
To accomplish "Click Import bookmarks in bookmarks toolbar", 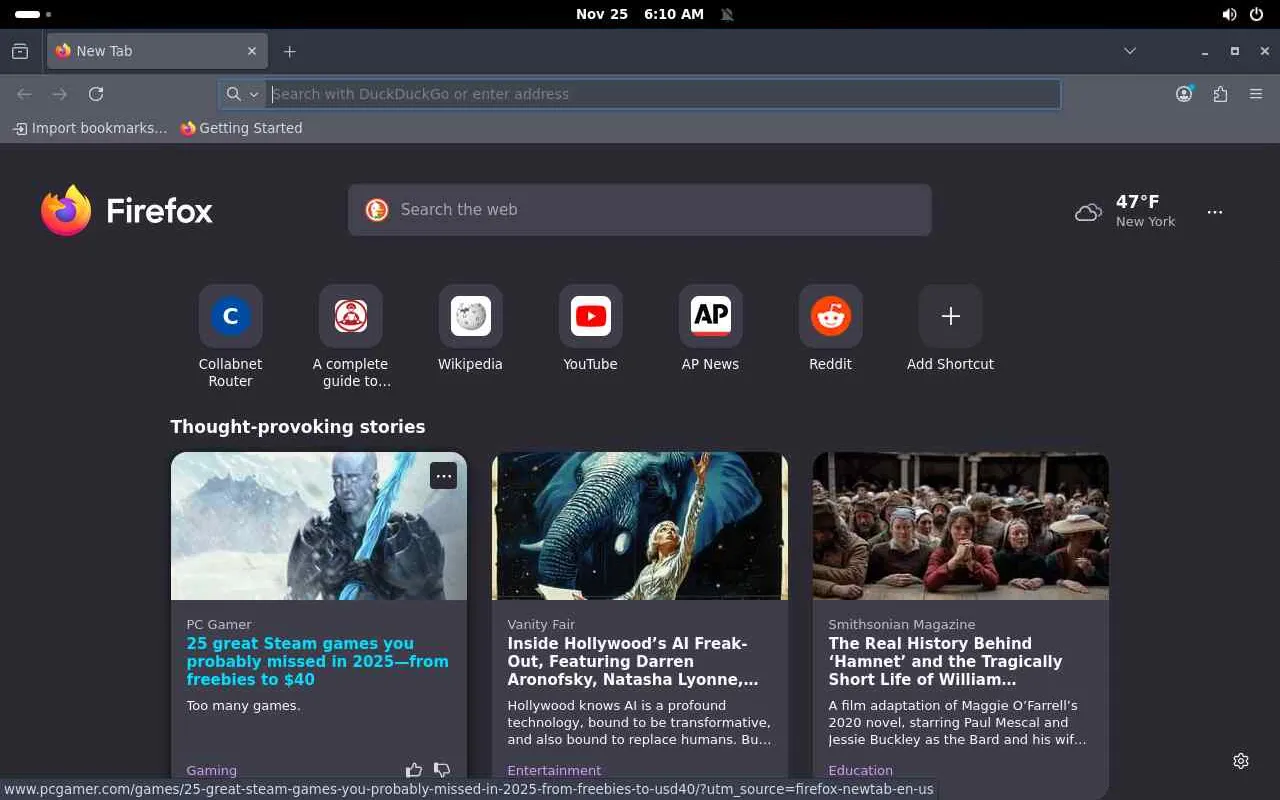I will coord(89,128).
